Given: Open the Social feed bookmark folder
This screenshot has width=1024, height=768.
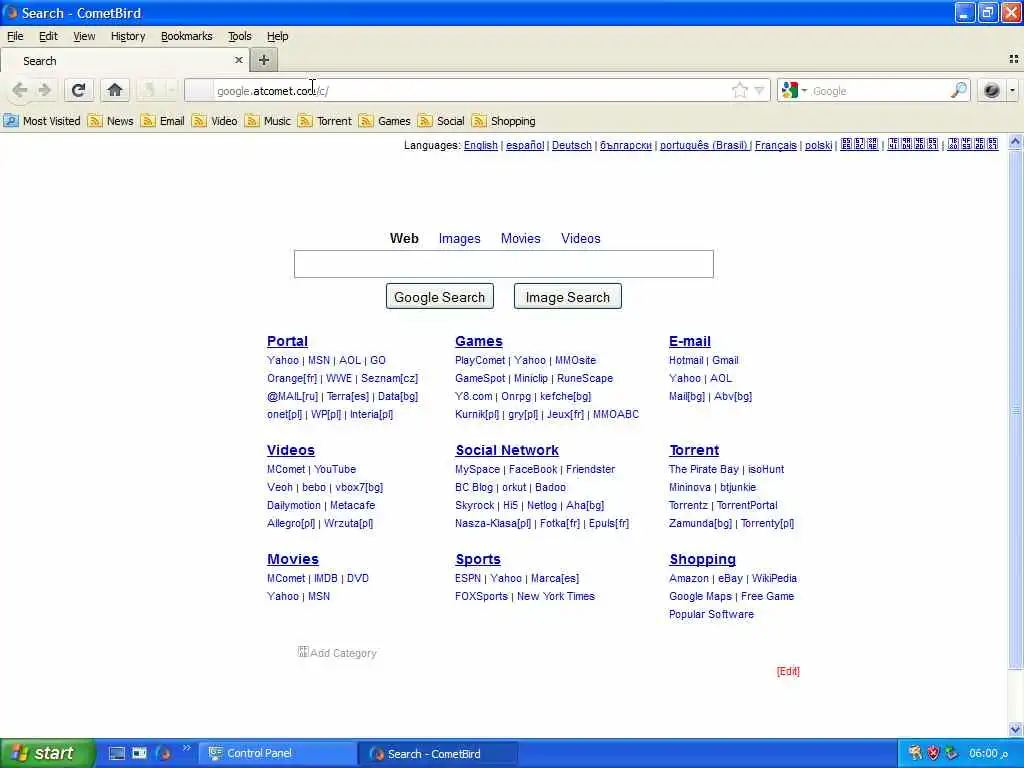Looking at the screenshot, I should coord(441,121).
